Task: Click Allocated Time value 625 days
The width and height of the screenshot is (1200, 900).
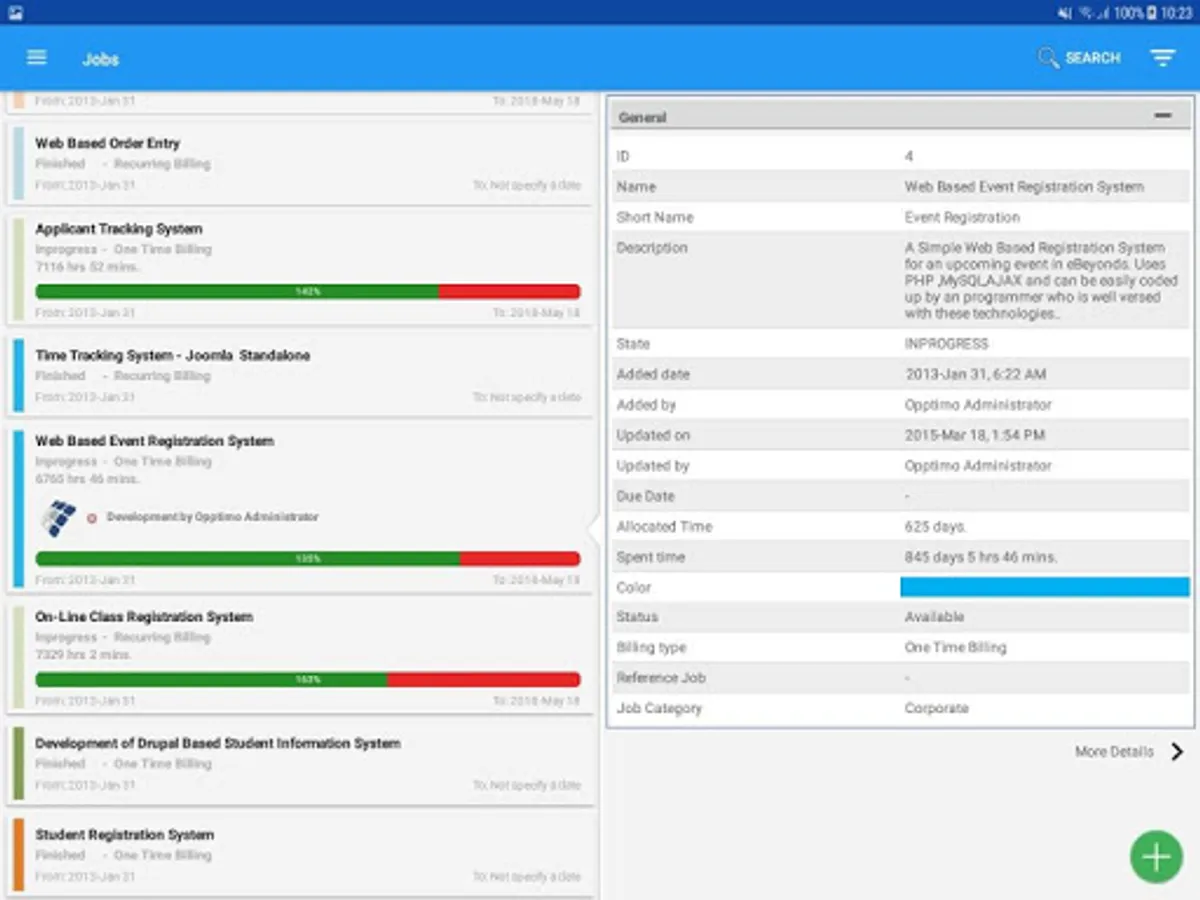Action: tap(936, 527)
